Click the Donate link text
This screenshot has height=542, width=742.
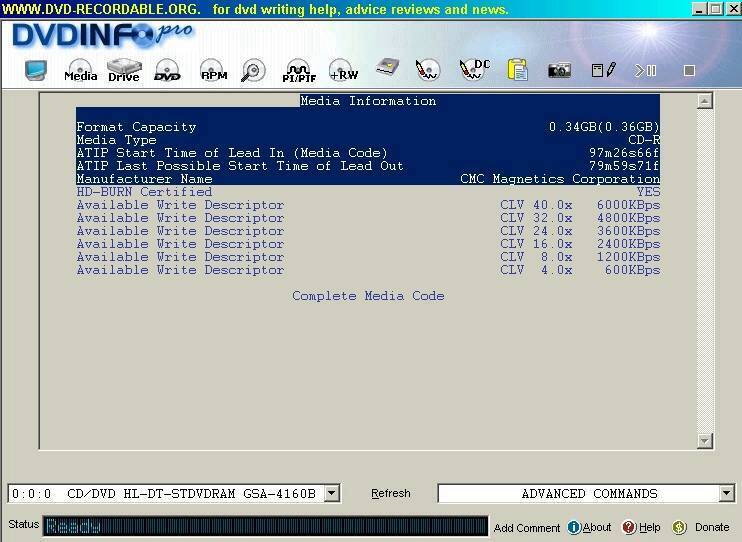pyautogui.click(x=712, y=527)
